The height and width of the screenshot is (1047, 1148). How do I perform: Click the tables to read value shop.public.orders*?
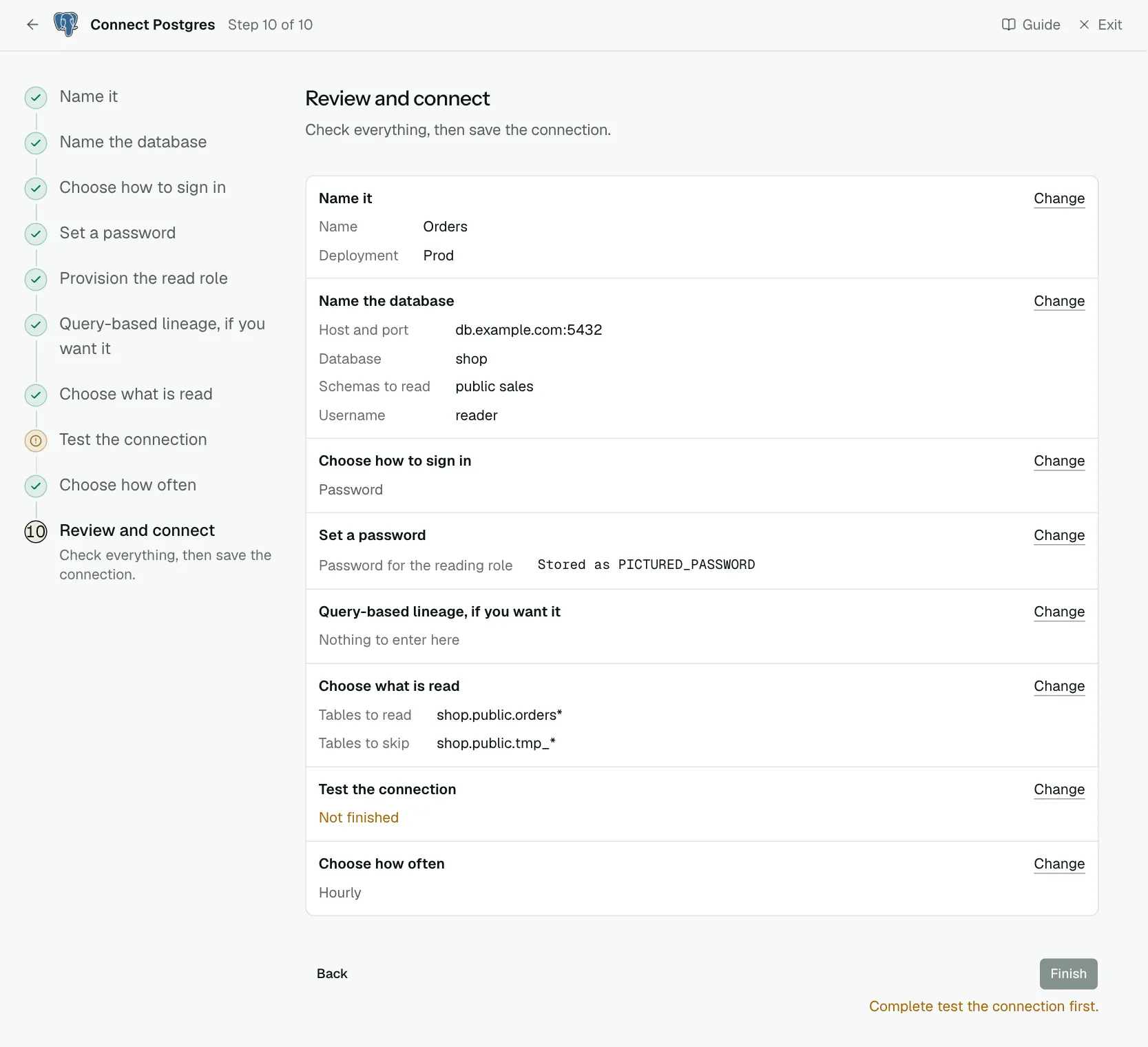pos(499,715)
